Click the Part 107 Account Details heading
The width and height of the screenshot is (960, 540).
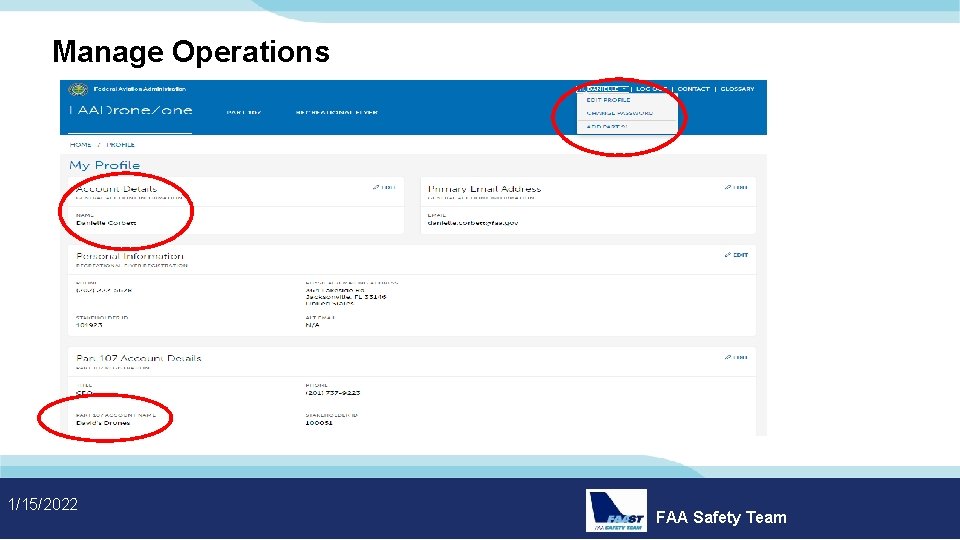pyautogui.click(x=138, y=358)
